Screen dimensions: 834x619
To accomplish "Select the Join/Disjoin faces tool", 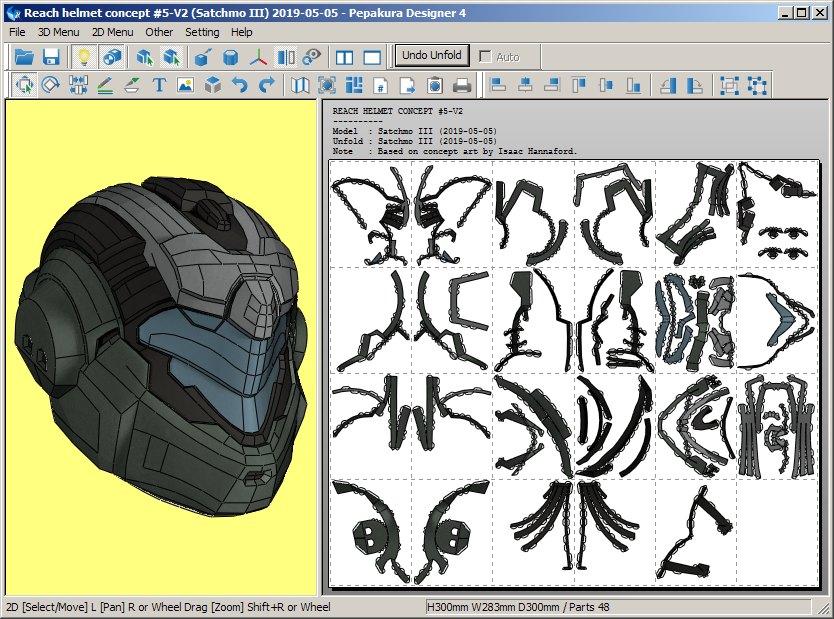I will point(78,85).
